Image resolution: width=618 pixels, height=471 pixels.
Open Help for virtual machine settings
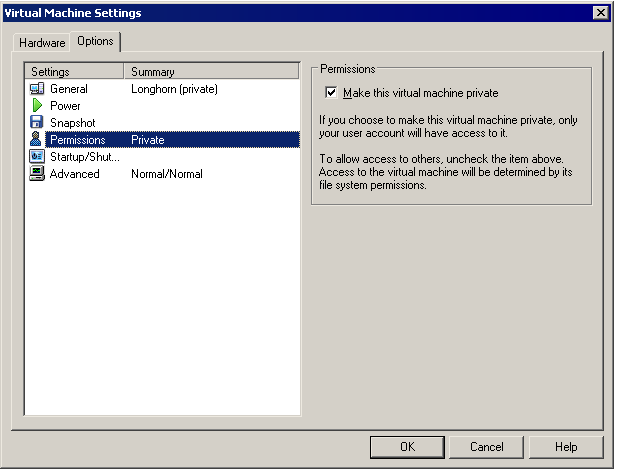click(x=566, y=447)
